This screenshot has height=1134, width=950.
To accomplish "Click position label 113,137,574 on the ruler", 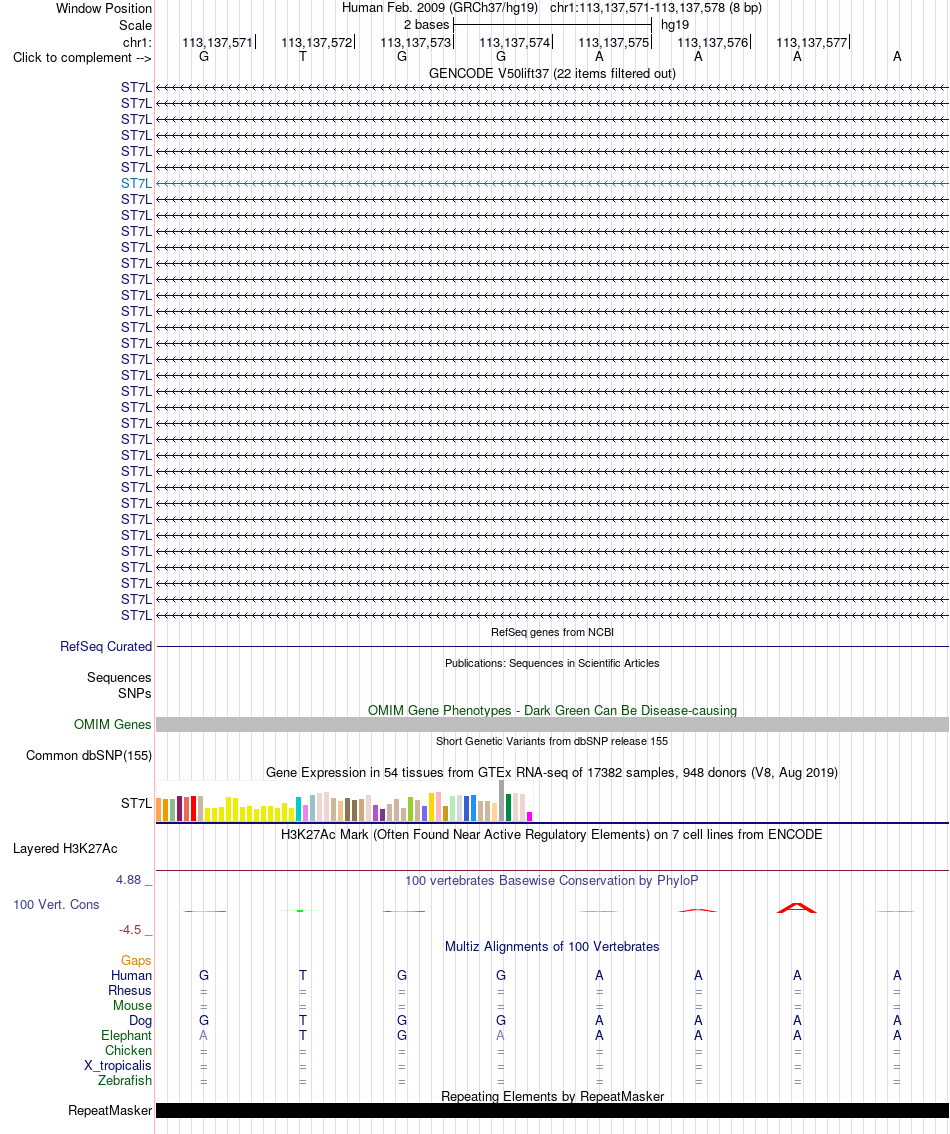I will point(514,43).
